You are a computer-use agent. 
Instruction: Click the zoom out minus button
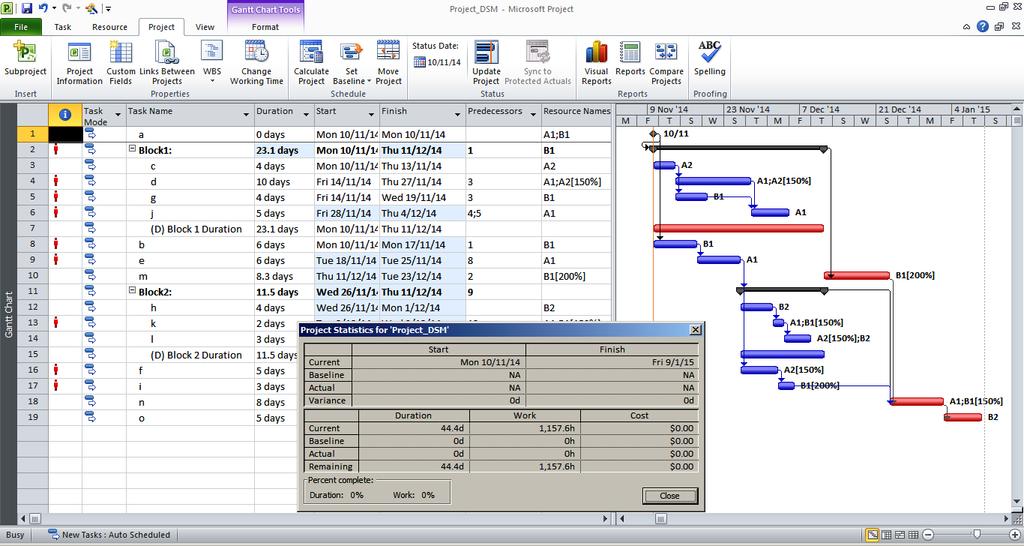(x=928, y=535)
